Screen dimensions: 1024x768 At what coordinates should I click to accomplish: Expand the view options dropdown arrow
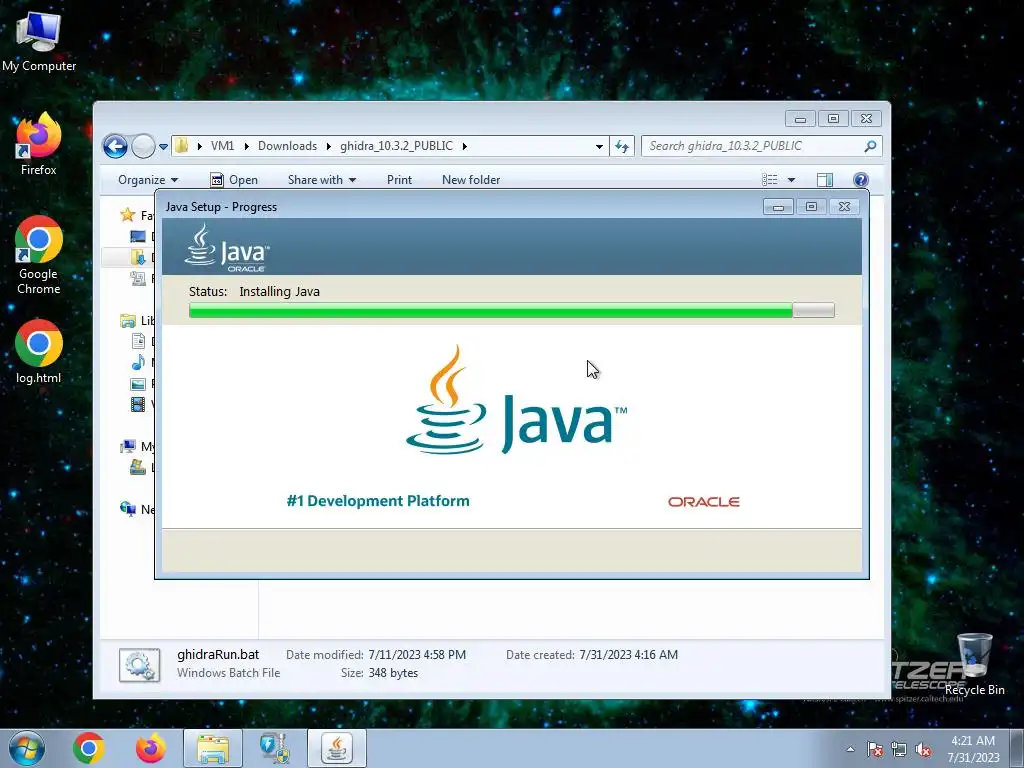tap(791, 180)
